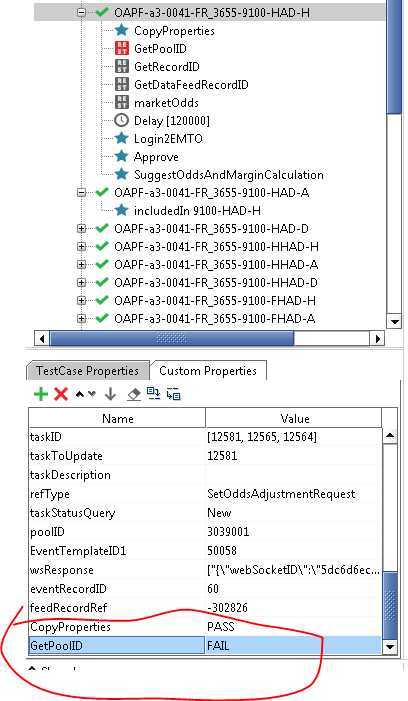Select the eventRecordID property name
The height and width of the screenshot is (701, 408).
(x=68, y=589)
